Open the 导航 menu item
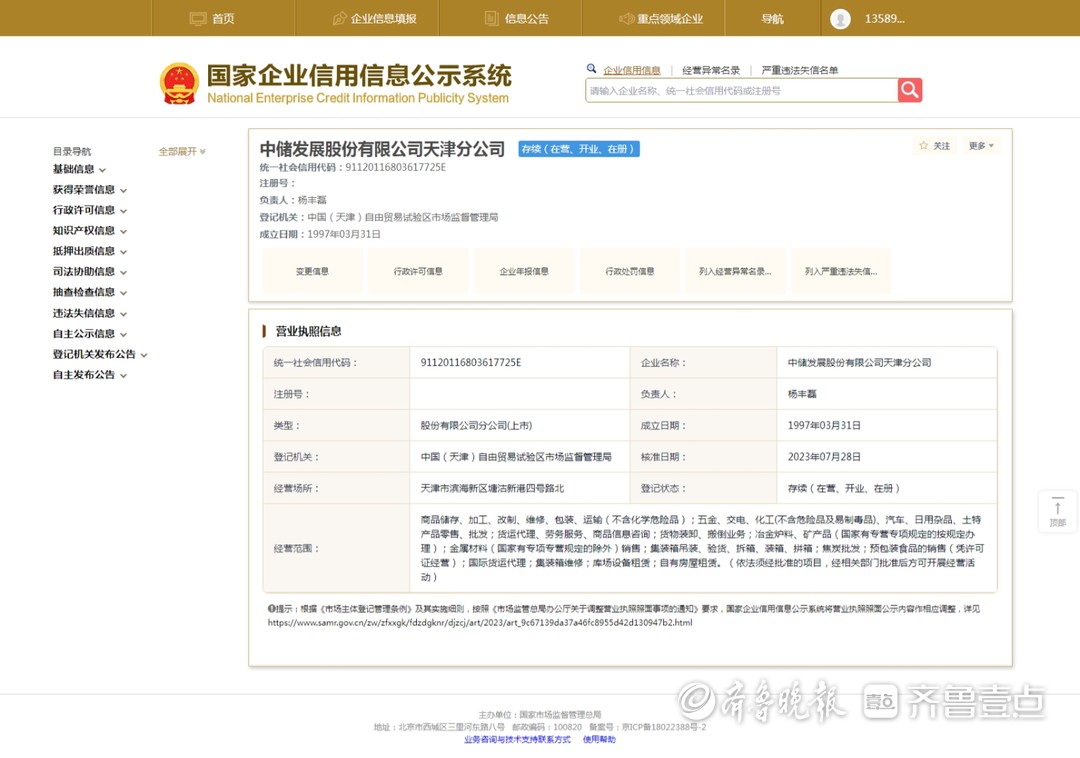This screenshot has height=758, width=1080. click(x=773, y=19)
